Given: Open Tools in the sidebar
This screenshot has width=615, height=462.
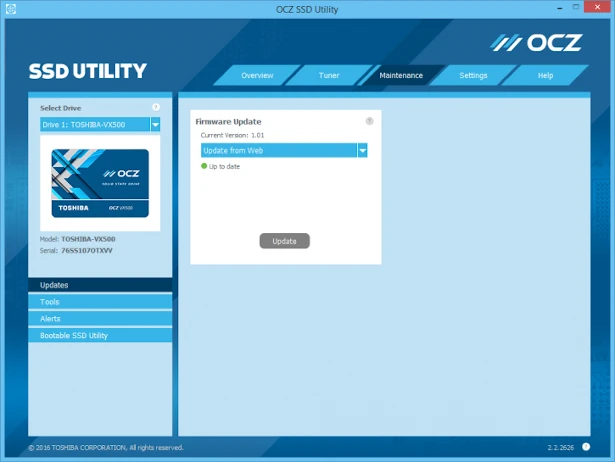Looking at the screenshot, I should point(100,302).
